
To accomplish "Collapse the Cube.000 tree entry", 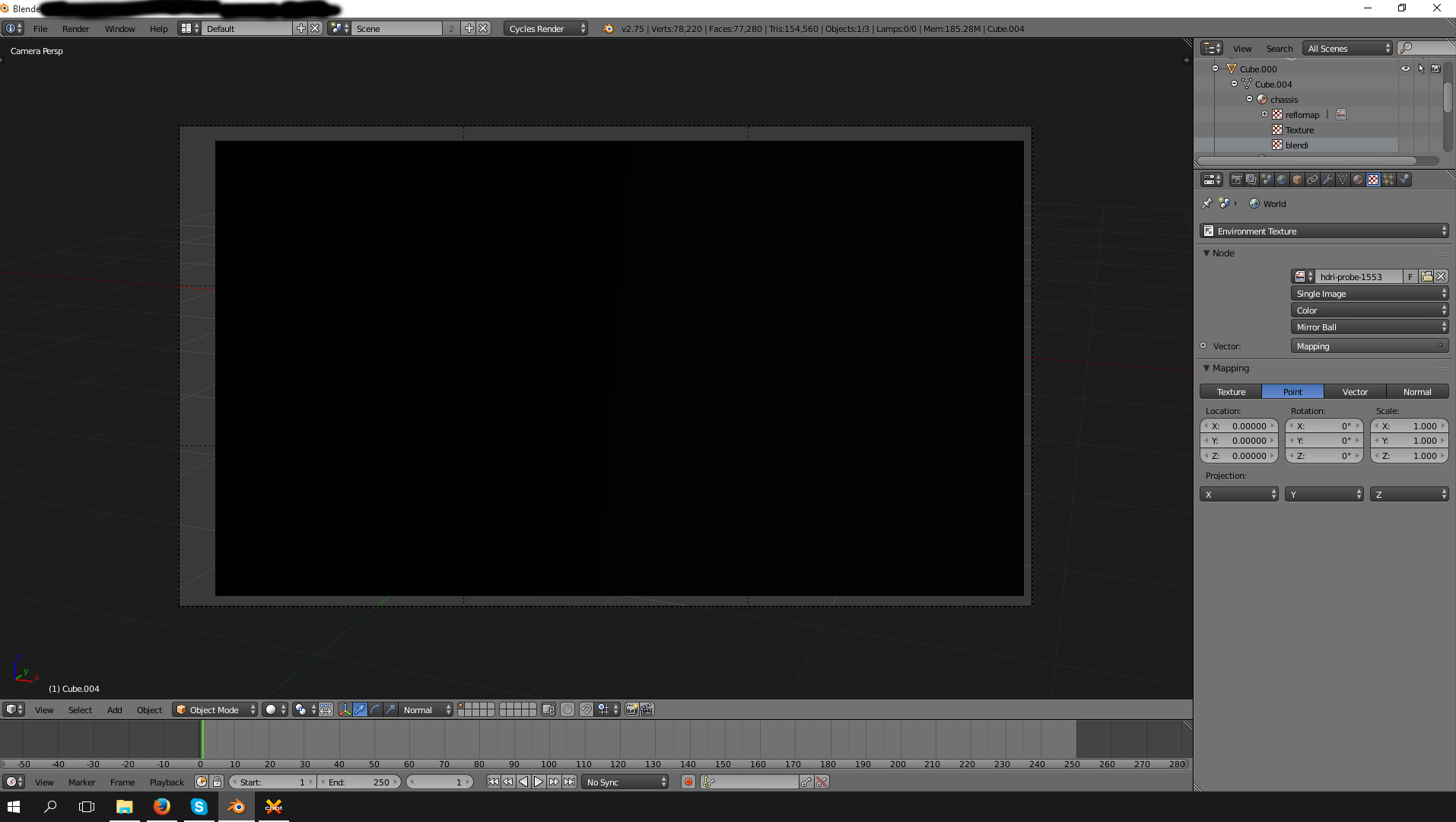I will (1216, 68).
